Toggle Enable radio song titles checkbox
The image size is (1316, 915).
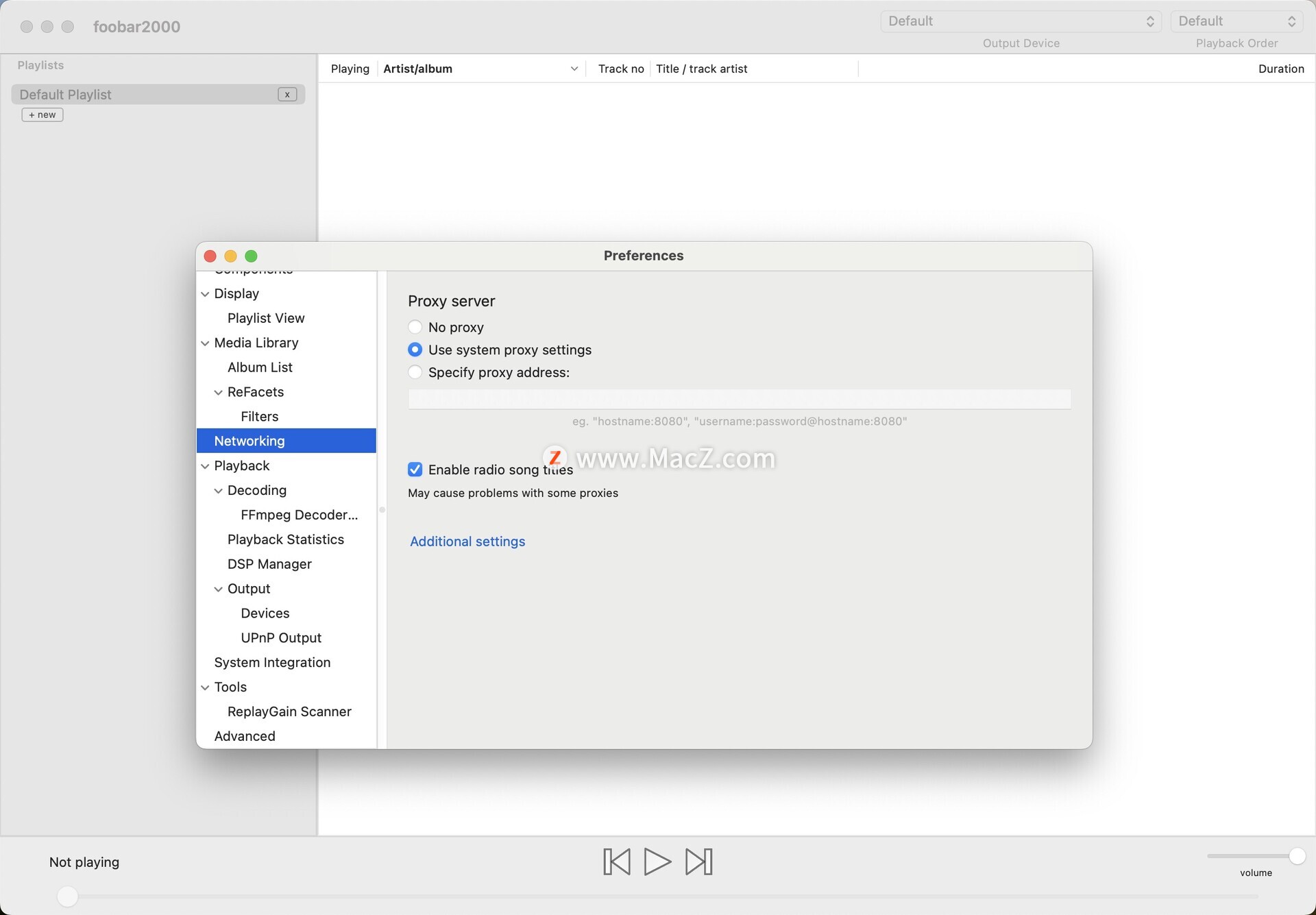(415, 469)
